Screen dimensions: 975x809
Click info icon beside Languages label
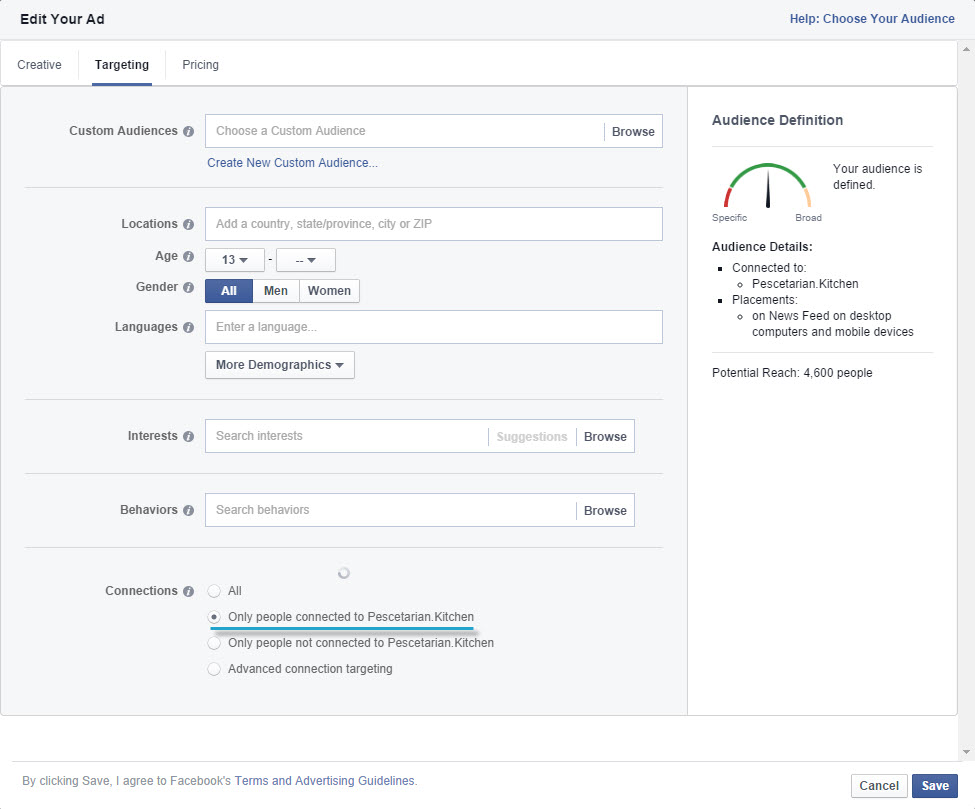click(x=188, y=327)
